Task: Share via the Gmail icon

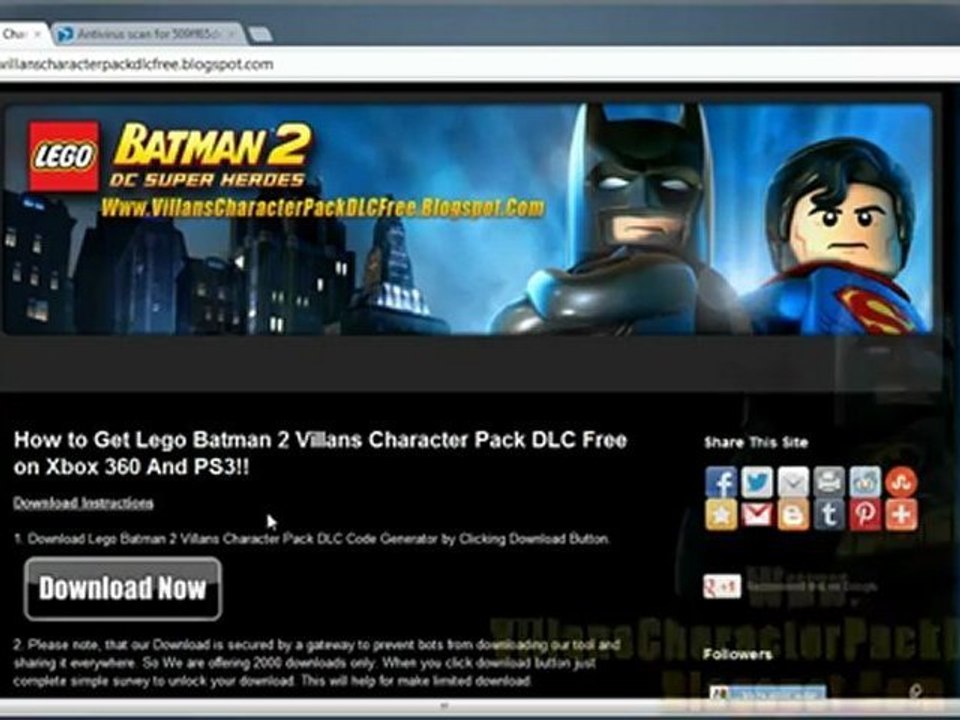Action: coord(757,514)
